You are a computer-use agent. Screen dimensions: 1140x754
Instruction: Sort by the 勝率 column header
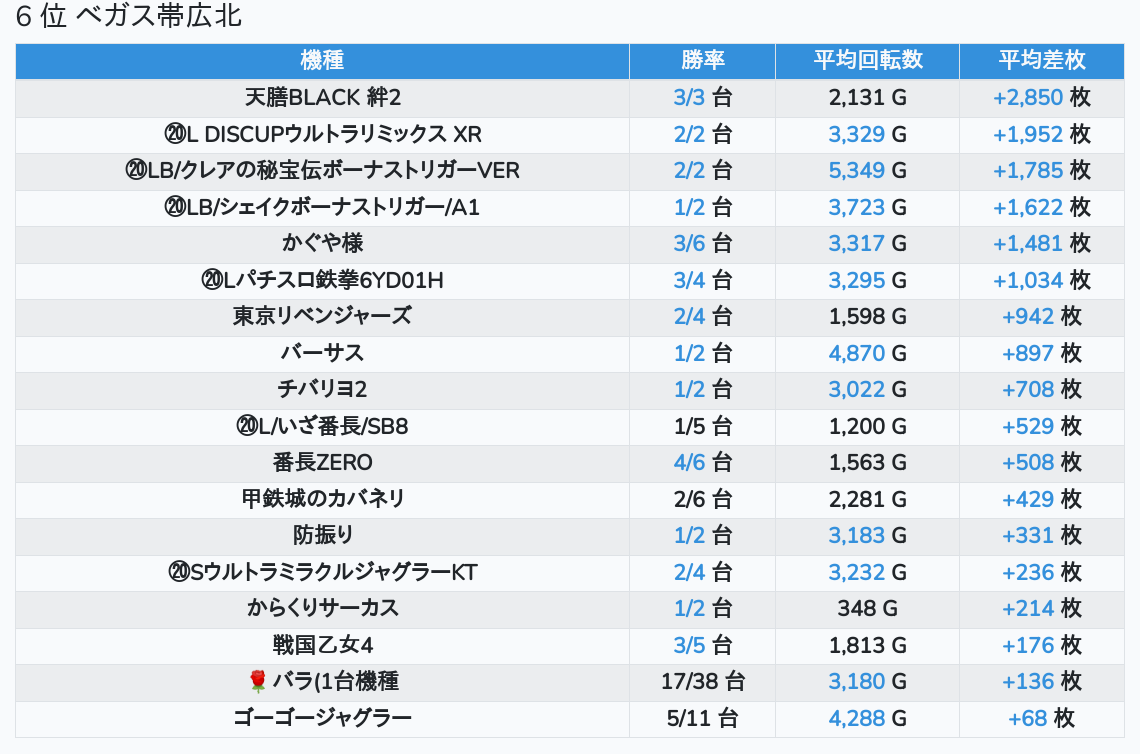coord(702,61)
